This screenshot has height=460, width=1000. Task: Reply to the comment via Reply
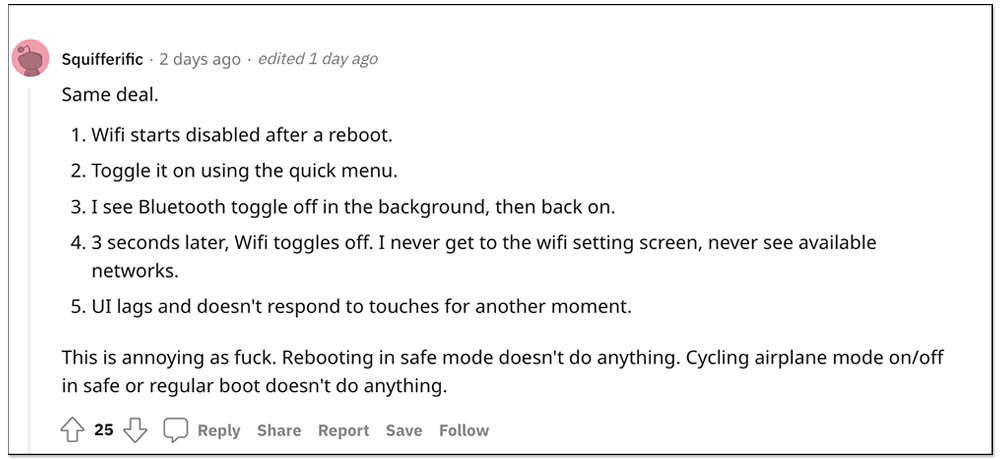(x=219, y=431)
